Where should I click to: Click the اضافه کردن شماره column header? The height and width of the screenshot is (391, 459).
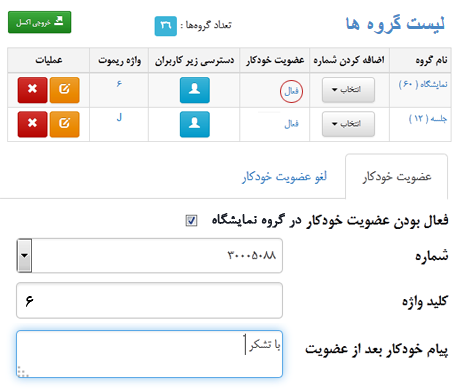(349, 60)
